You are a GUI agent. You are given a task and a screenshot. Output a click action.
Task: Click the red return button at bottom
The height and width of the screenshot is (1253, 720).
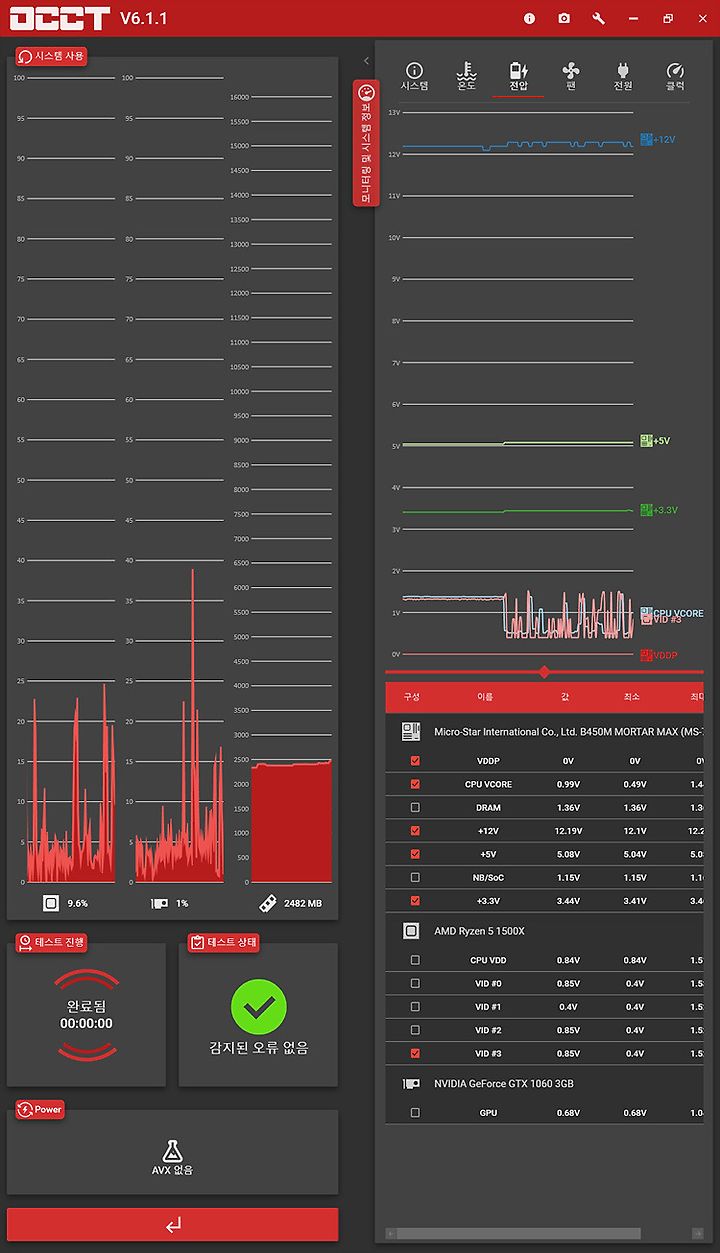click(172, 1225)
